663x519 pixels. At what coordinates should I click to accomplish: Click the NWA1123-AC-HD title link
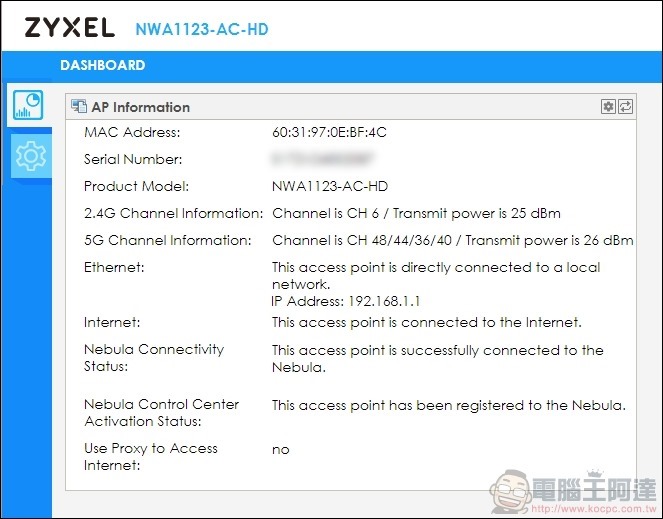pos(202,29)
